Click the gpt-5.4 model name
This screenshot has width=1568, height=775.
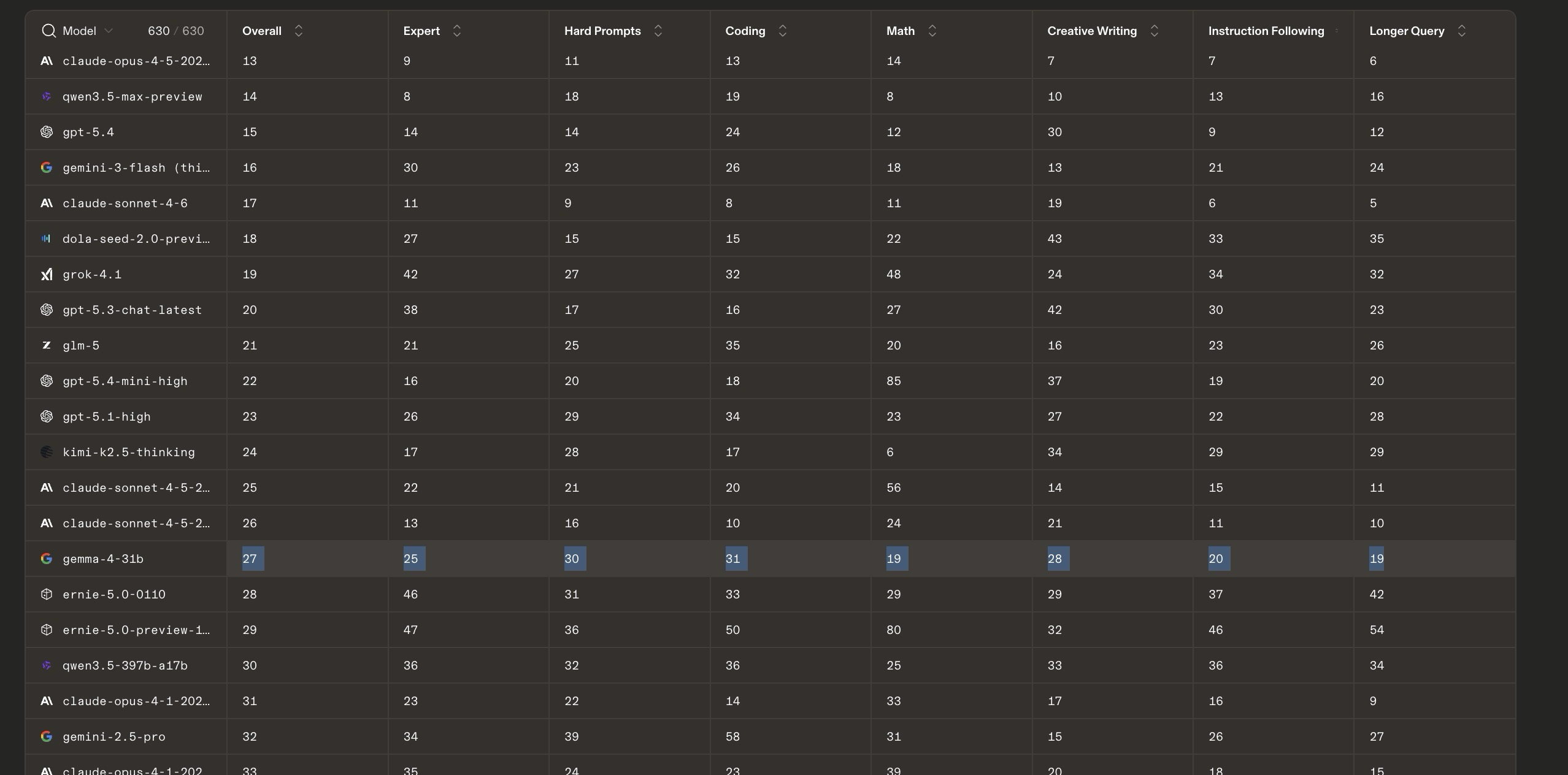[88, 132]
